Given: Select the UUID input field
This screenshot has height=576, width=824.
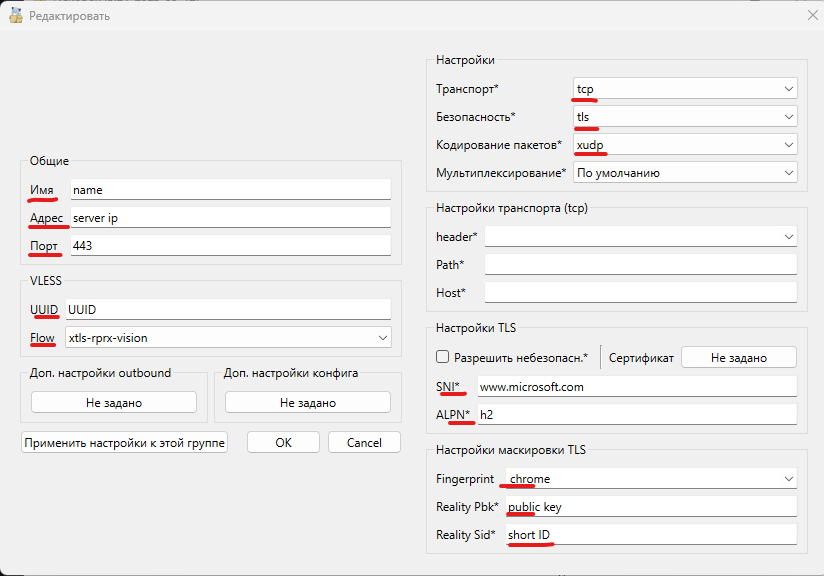Looking at the screenshot, I should coord(228,308).
